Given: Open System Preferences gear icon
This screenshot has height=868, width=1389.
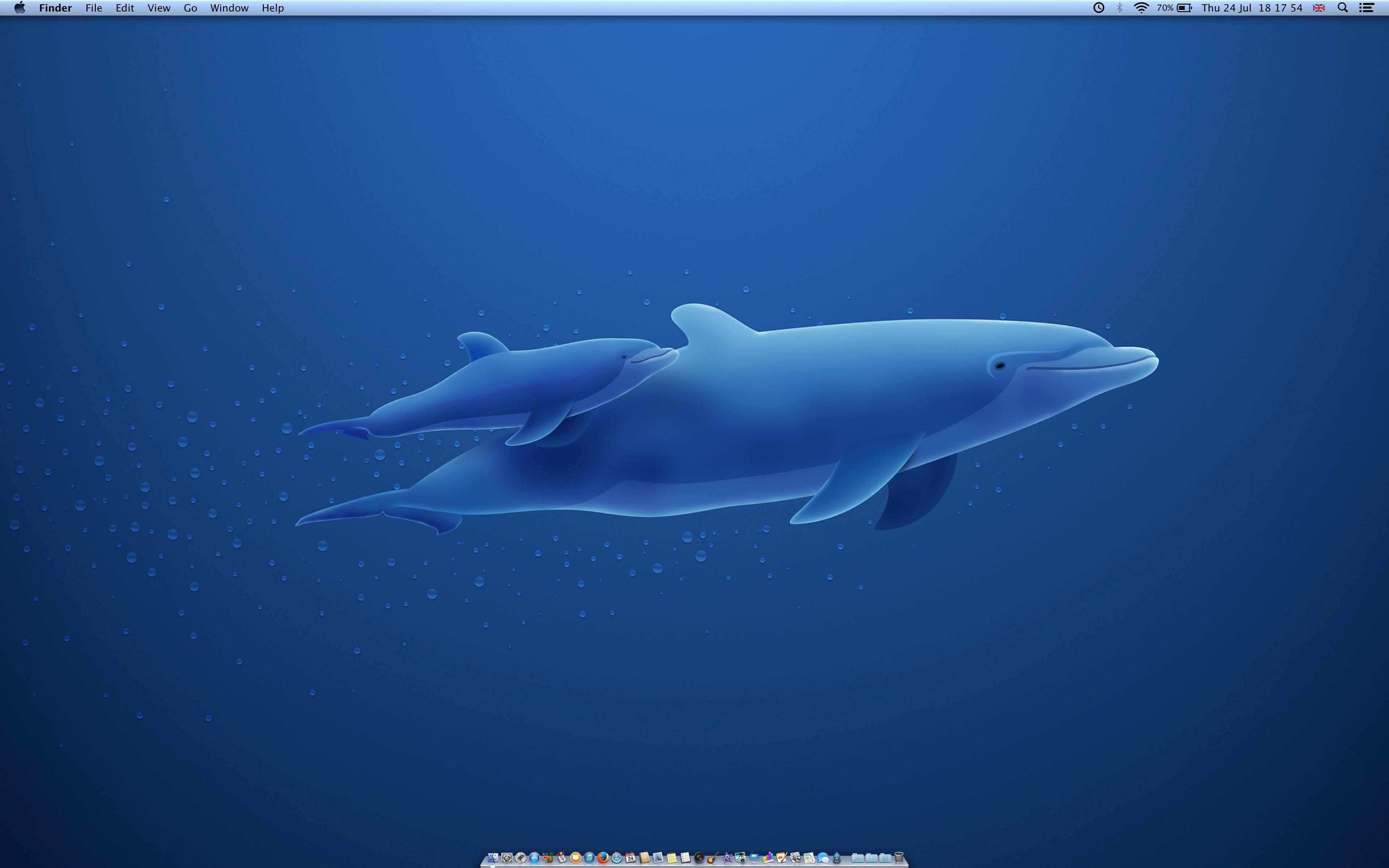Looking at the screenshot, I should (x=507, y=858).
